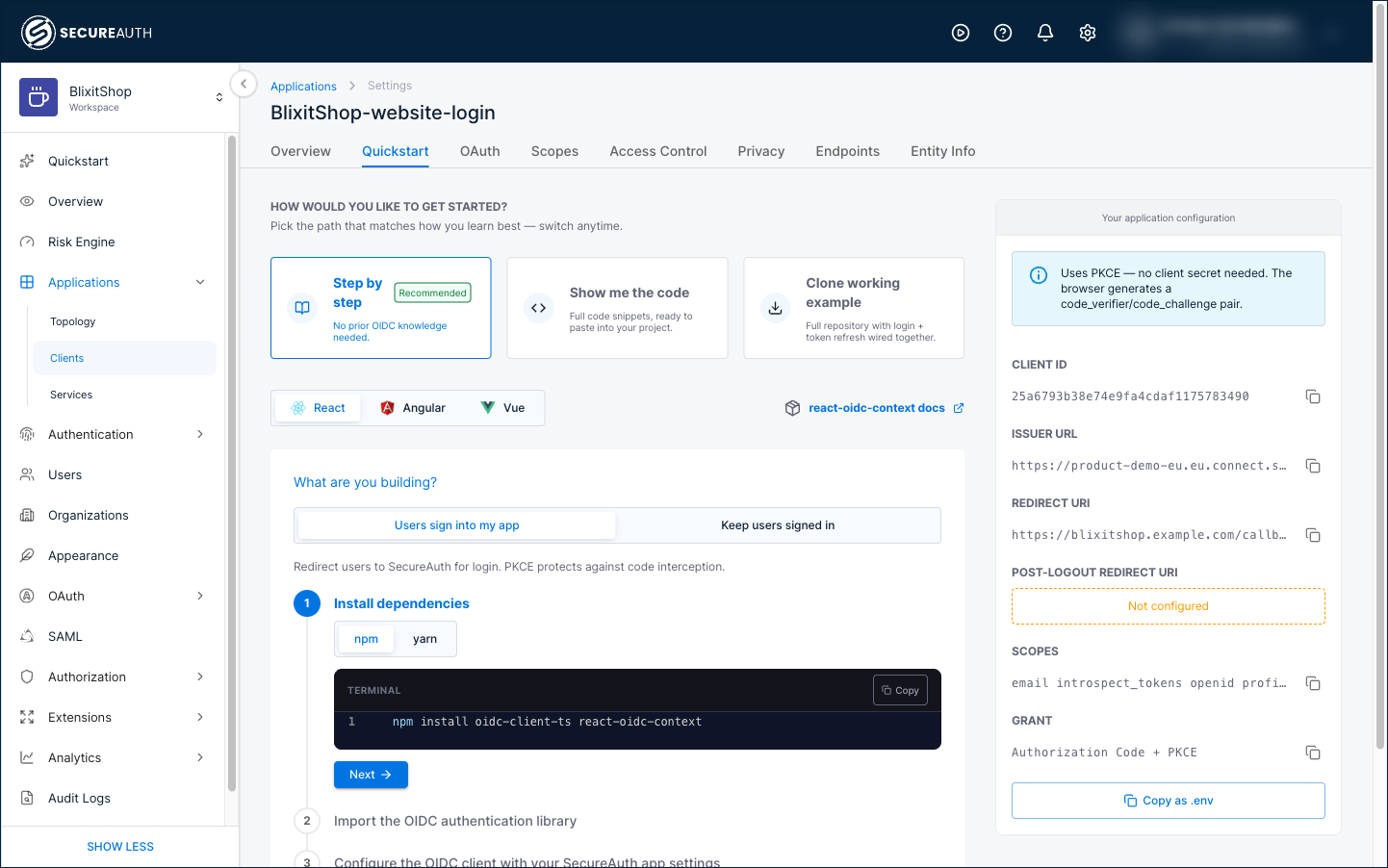Collapse the Applications sidebar section
The height and width of the screenshot is (868, 1388).
pos(200,282)
